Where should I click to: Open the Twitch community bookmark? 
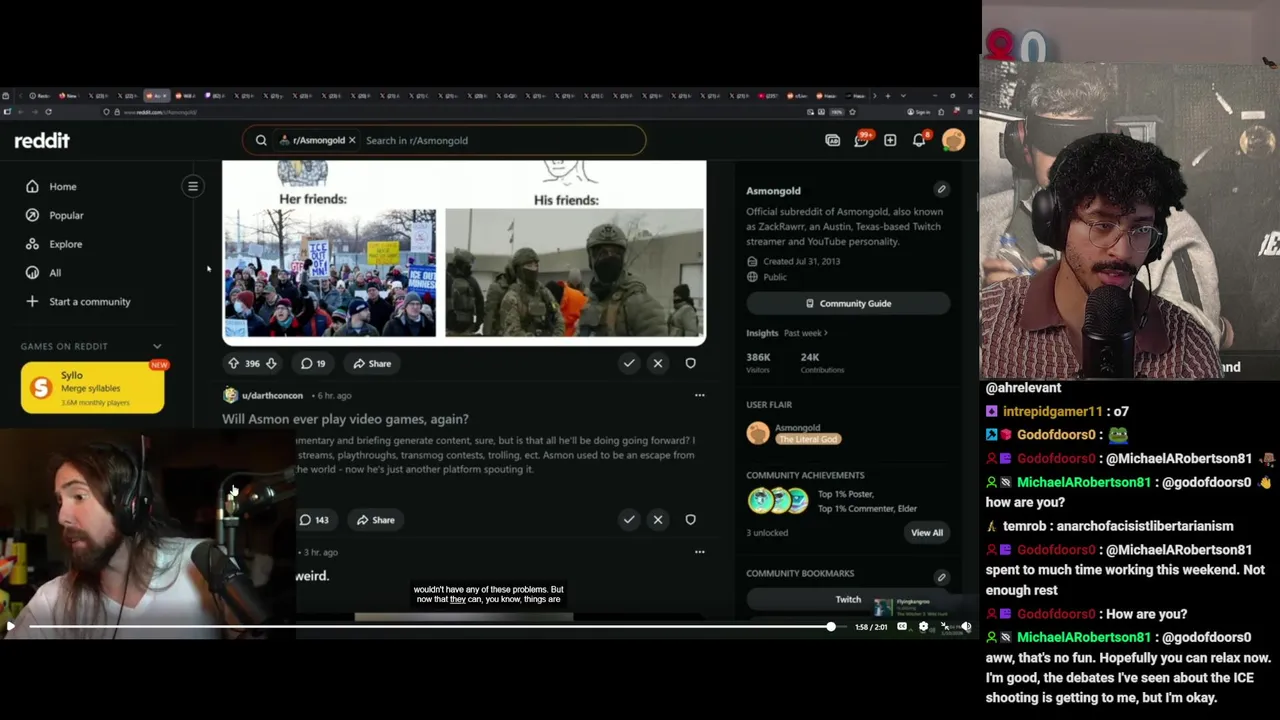(x=848, y=600)
